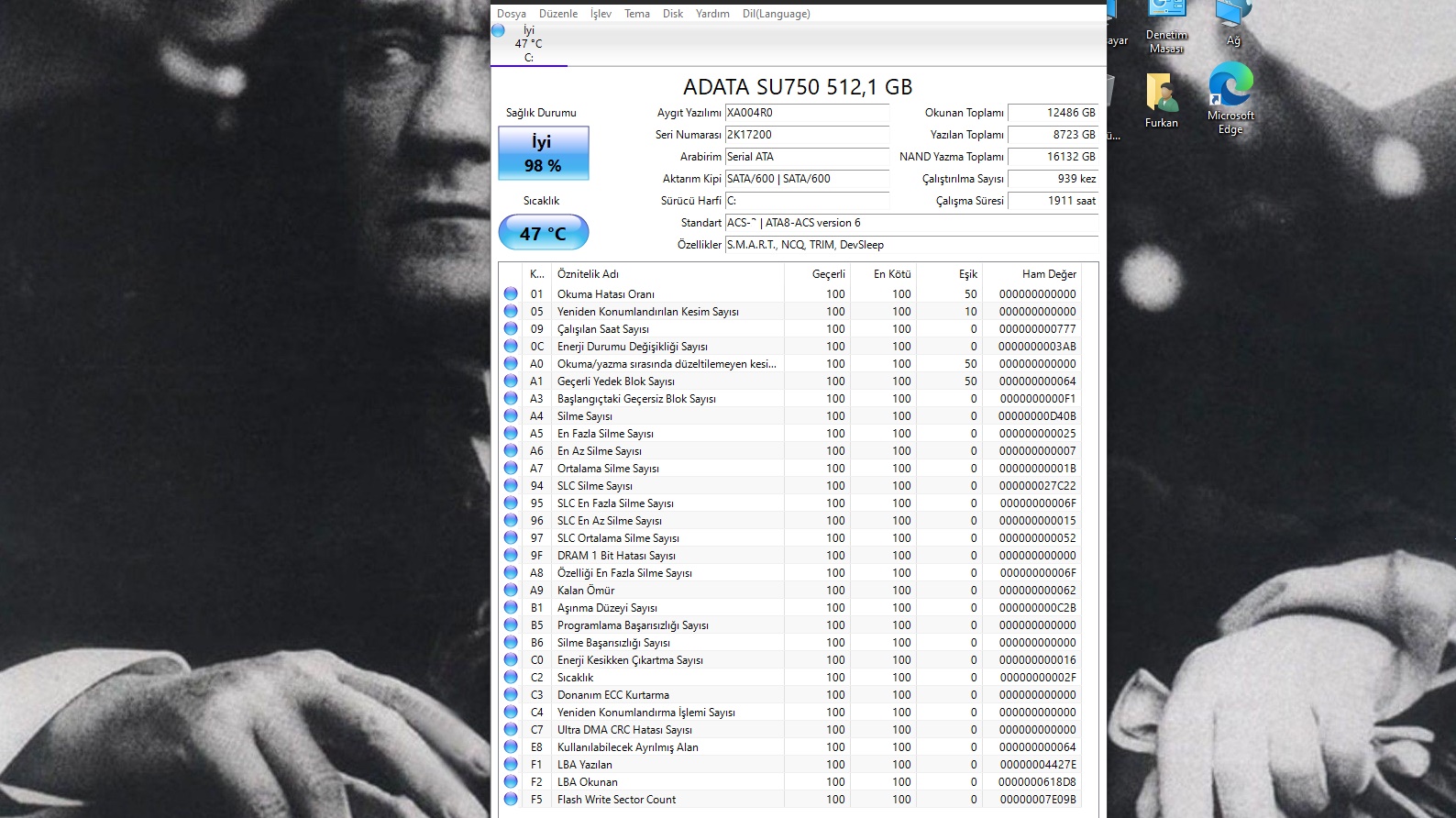Viewport: 1456px width, 818px height.
Task: Click the 47 °C temperature button
Action: [x=543, y=233]
